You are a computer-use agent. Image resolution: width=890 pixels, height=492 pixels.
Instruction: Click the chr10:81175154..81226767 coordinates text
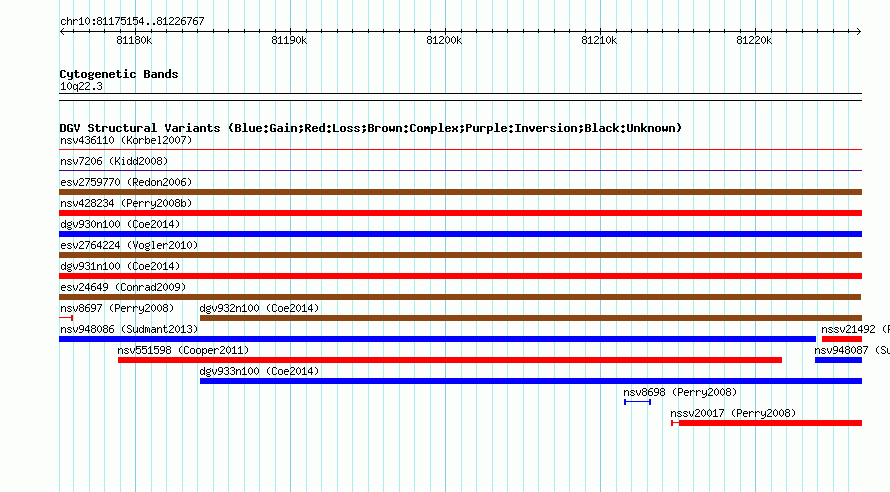tap(132, 21)
